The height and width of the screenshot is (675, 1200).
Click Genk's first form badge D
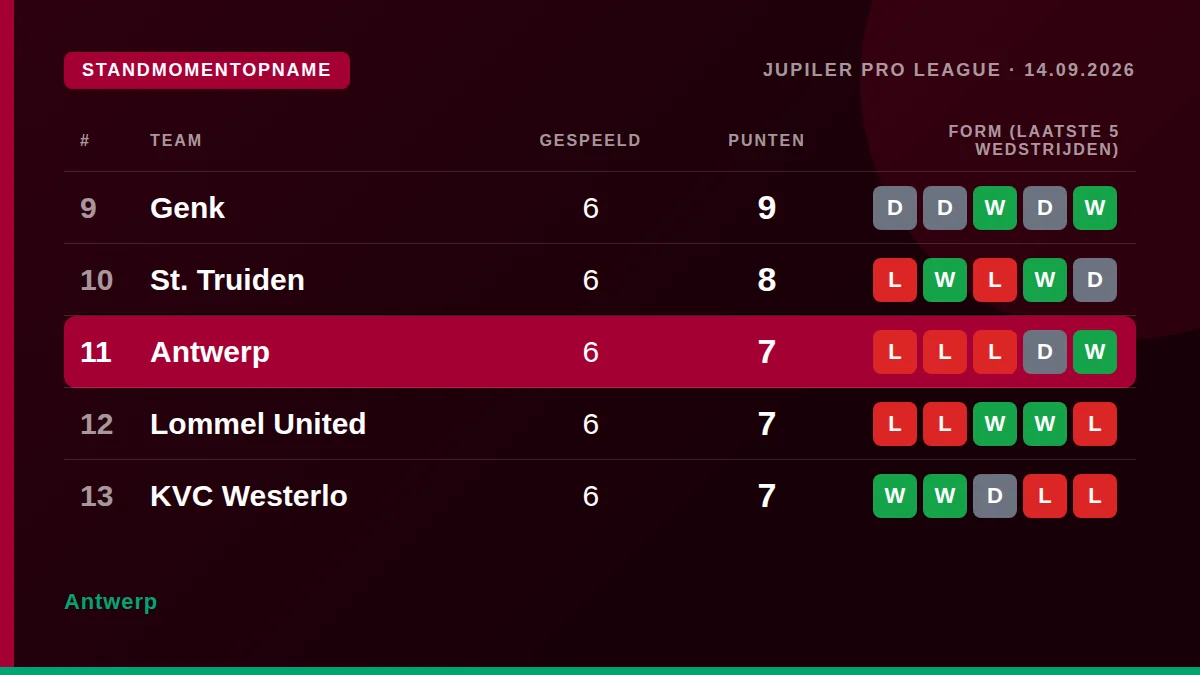click(x=895, y=208)
